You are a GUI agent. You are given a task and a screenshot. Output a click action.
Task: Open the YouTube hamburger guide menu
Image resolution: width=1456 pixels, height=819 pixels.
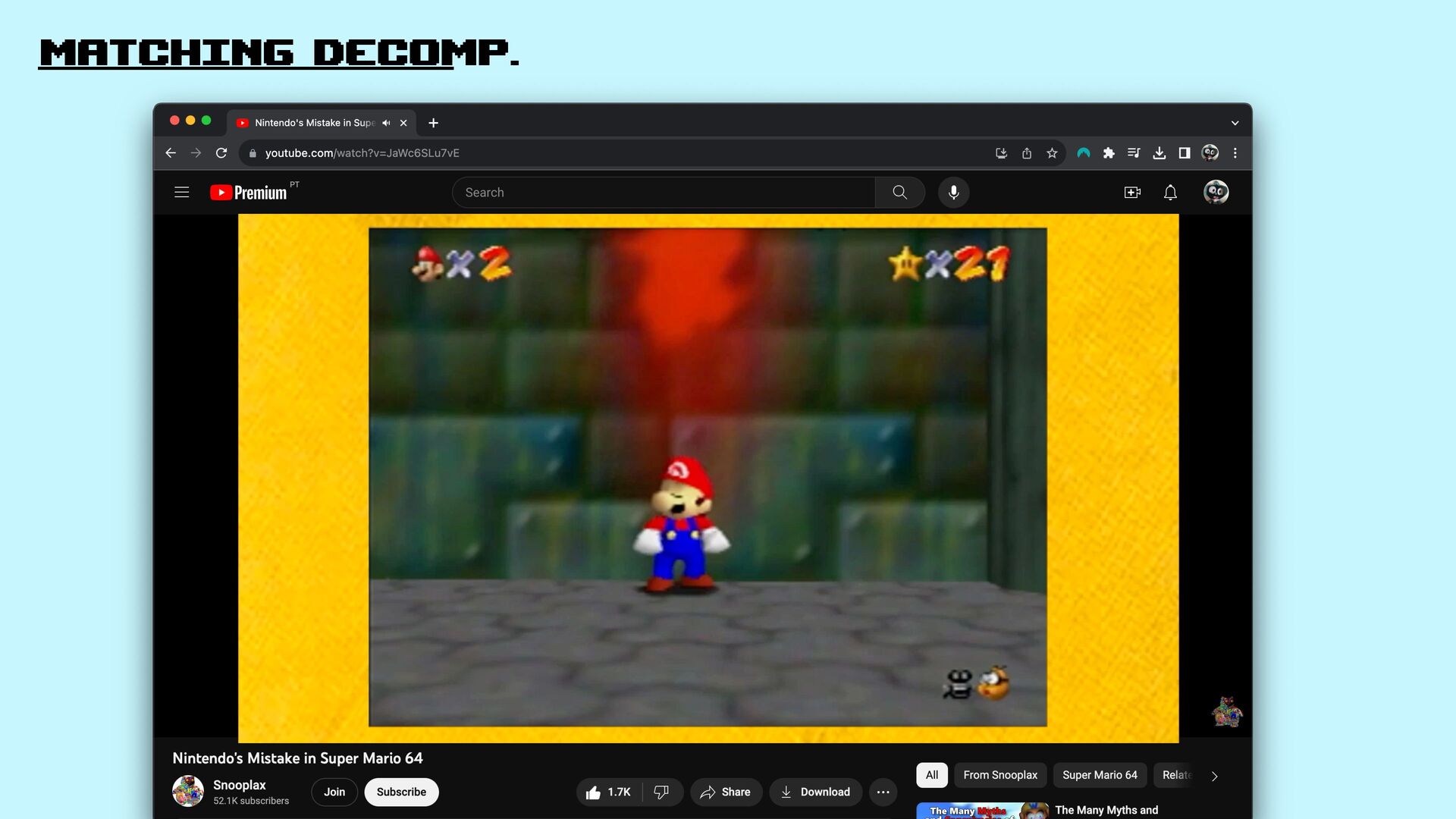[181, 193]
